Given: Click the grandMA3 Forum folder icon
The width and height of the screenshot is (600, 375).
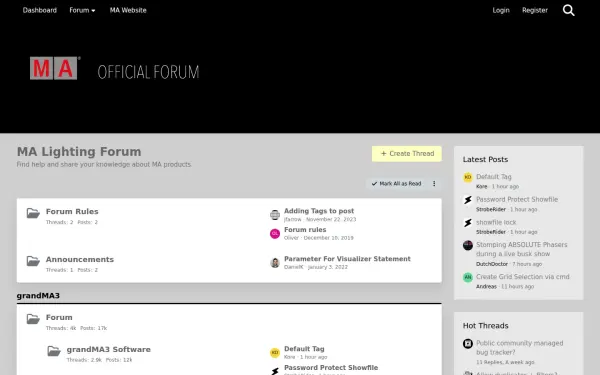Looking at the screenshot, I should [x=33, y=319].
